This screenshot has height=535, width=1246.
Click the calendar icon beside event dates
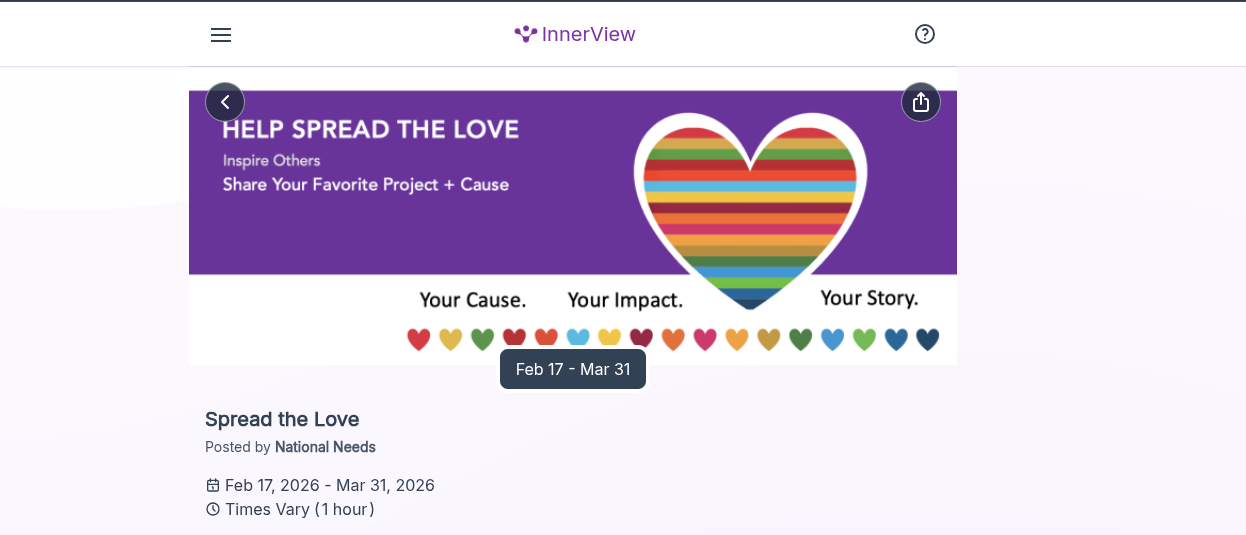(x=213, y=486)
